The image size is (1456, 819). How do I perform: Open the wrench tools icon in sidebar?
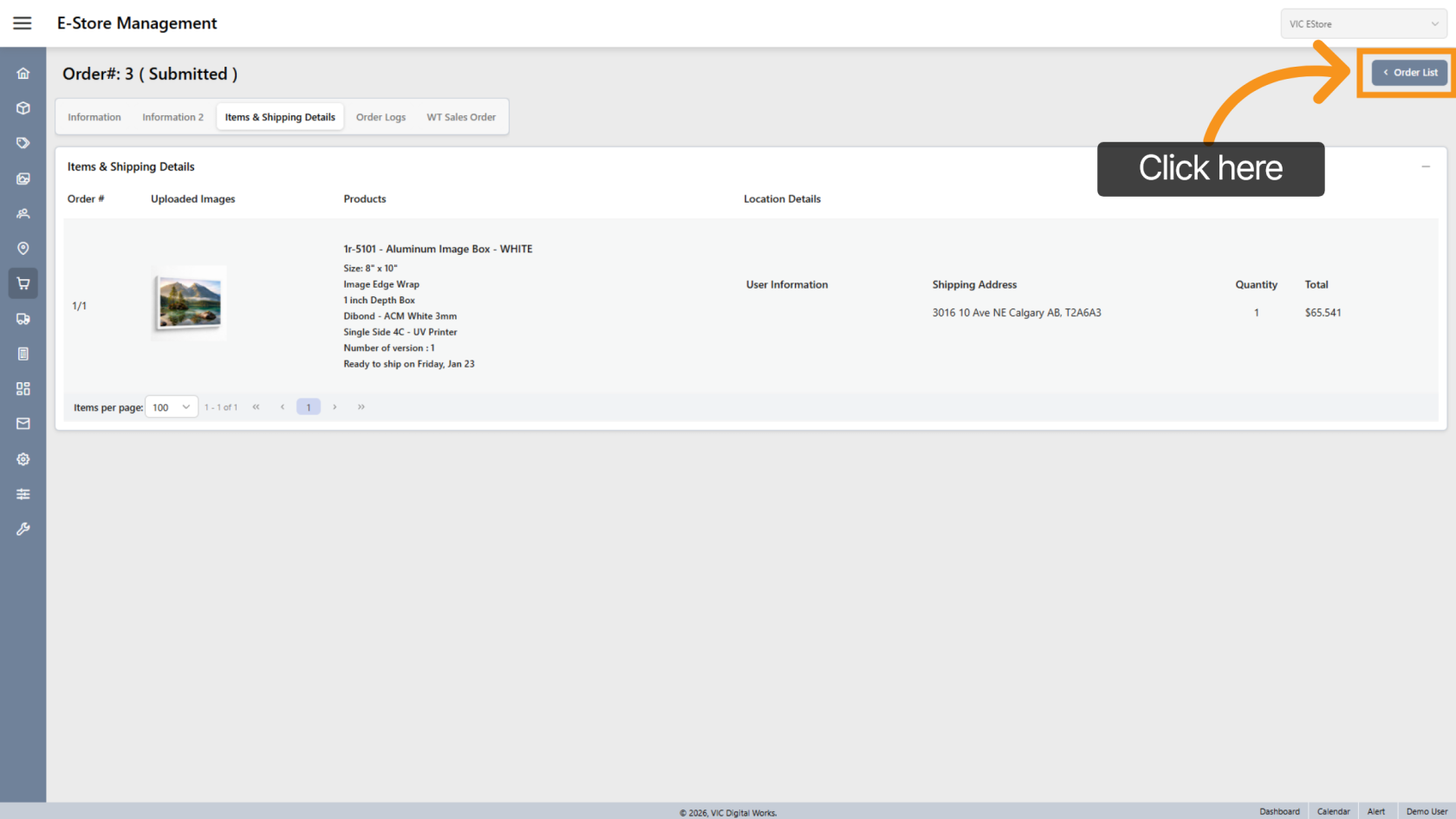pos(23,529)
